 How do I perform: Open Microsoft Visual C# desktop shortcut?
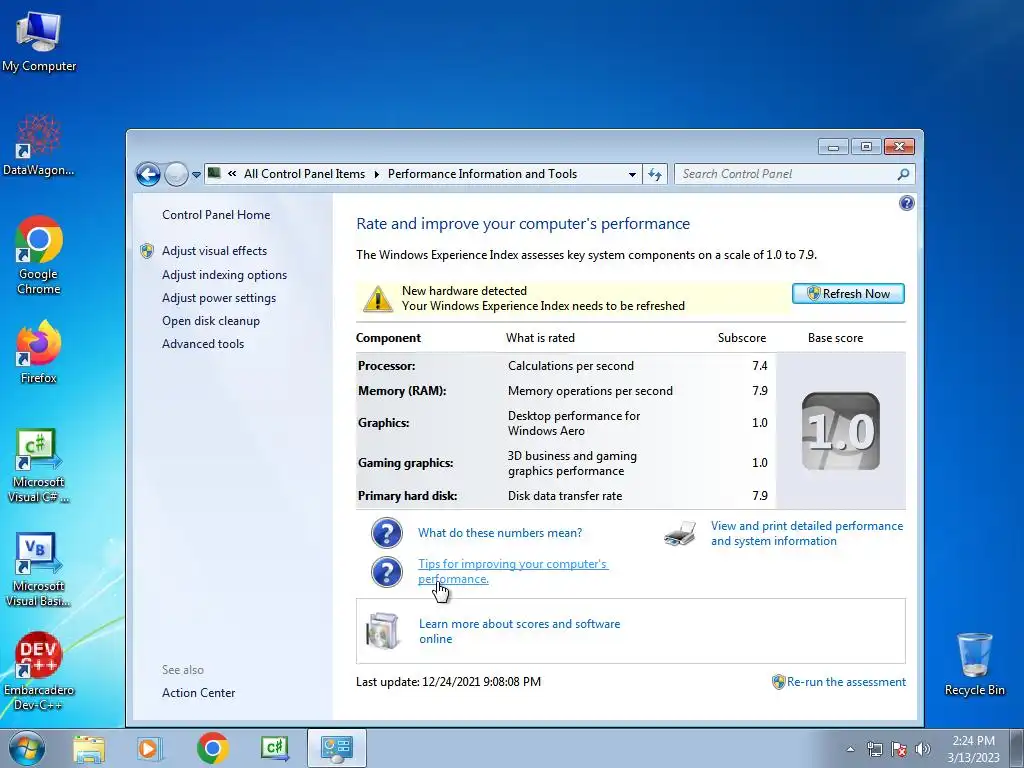(x=39, y=466)
